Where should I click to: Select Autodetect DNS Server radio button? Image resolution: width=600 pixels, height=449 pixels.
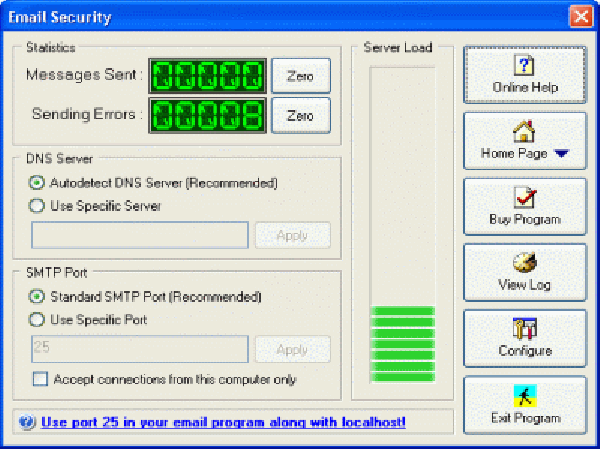(x=36, y=183)
